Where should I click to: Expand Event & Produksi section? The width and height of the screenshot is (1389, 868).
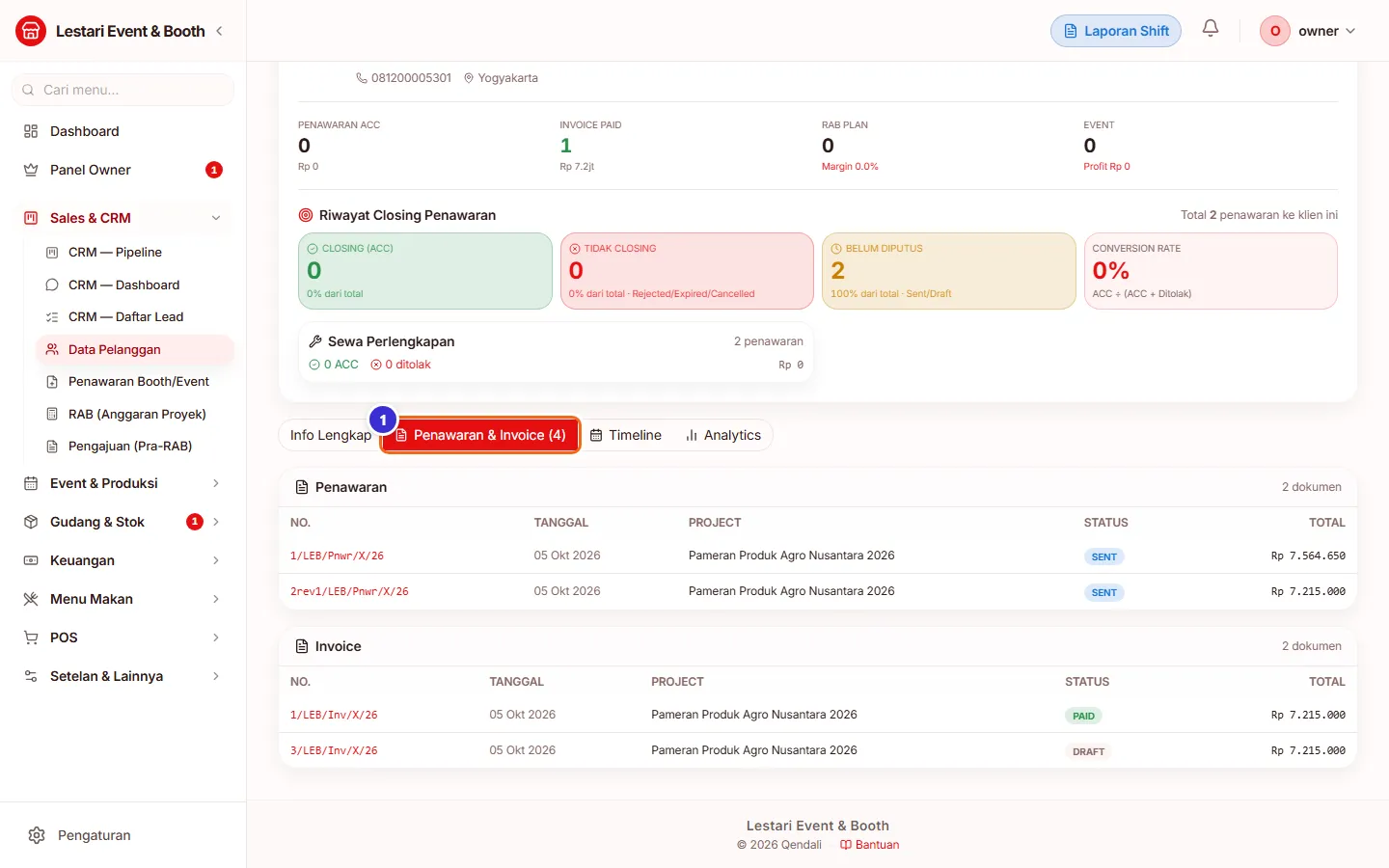[123, 483]
